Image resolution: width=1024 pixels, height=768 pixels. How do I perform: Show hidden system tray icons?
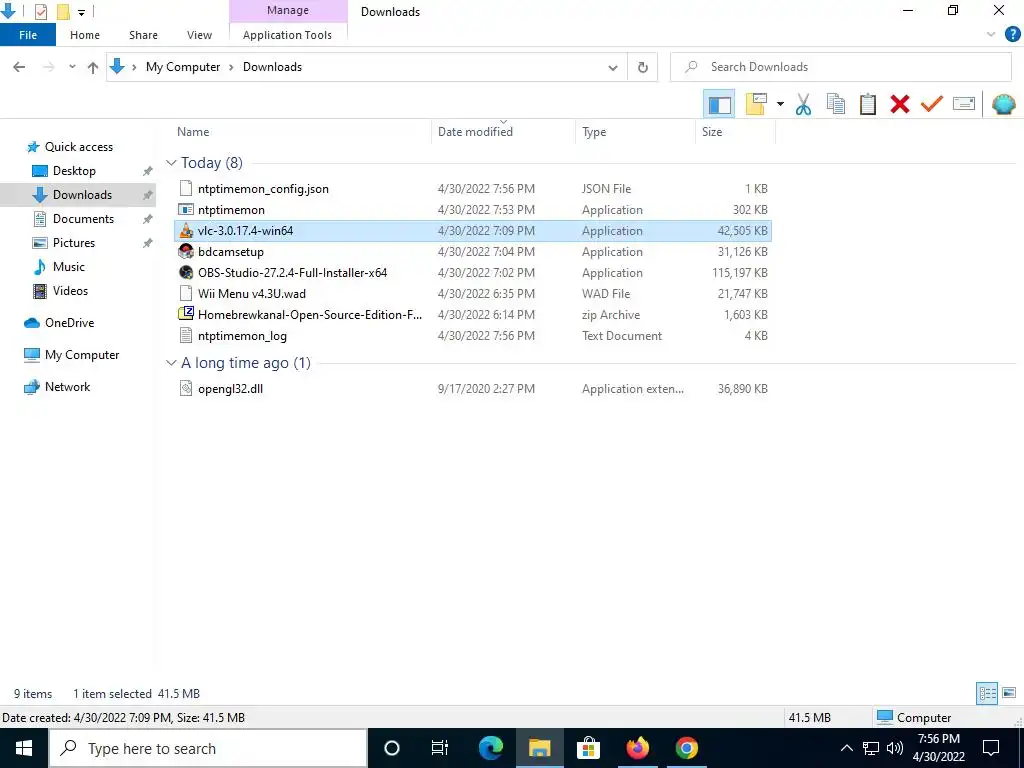click(846, 748)
